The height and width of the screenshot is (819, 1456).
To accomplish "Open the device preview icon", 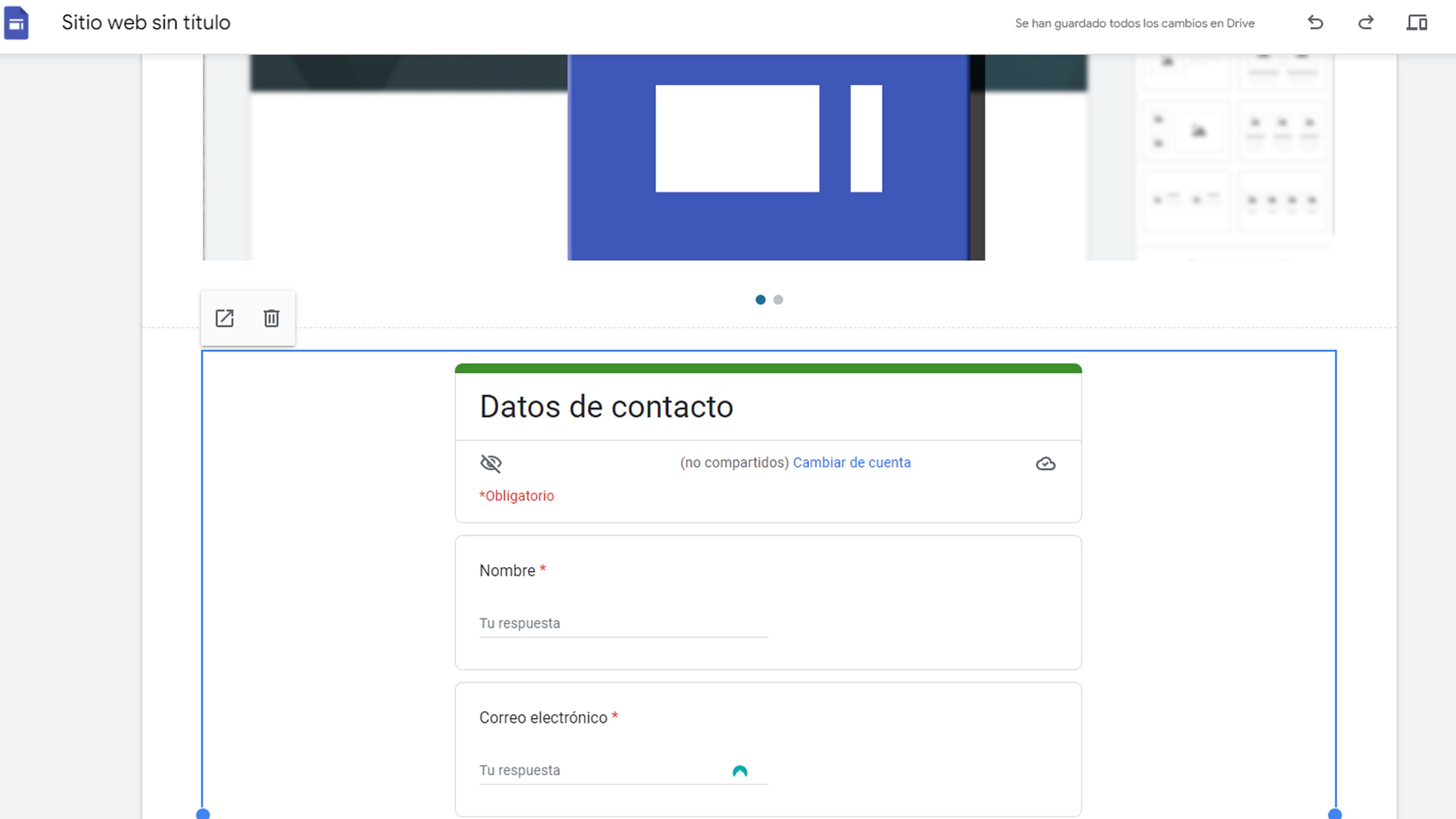I will click(x=1417, y=23).
